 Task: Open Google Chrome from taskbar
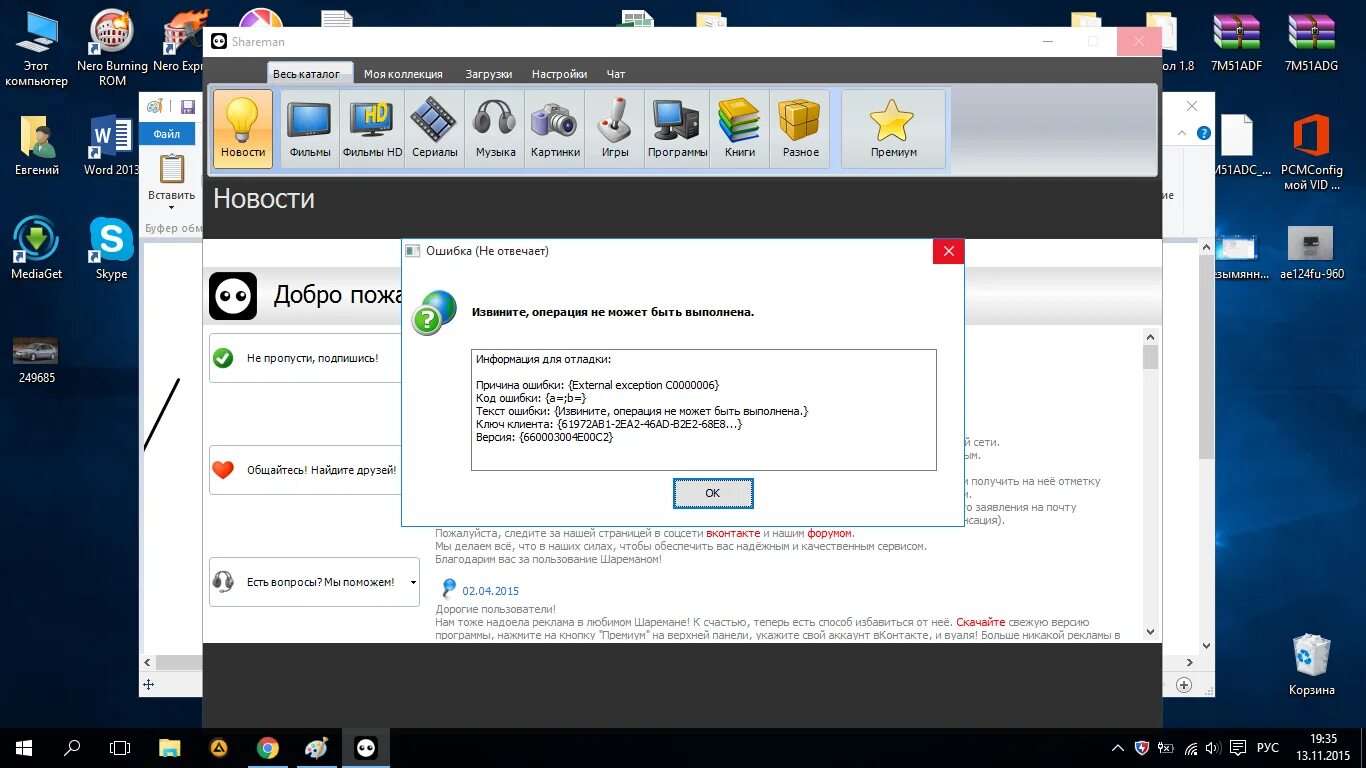pos(267,748)
